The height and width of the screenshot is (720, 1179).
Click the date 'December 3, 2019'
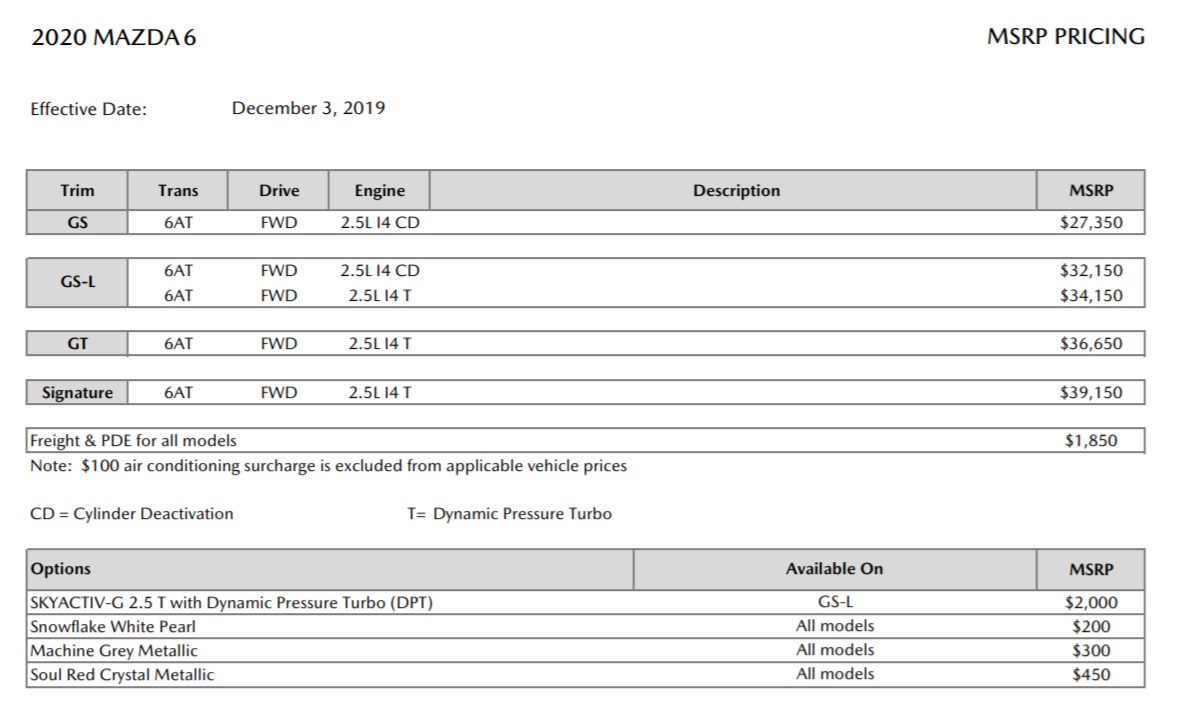[308, 108]
